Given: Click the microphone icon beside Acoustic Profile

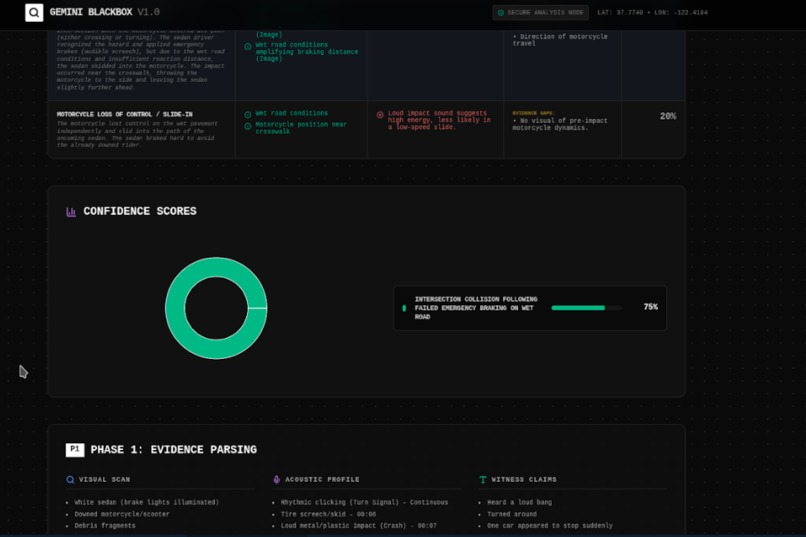Looking at the screenshot, I should point(277,479).
